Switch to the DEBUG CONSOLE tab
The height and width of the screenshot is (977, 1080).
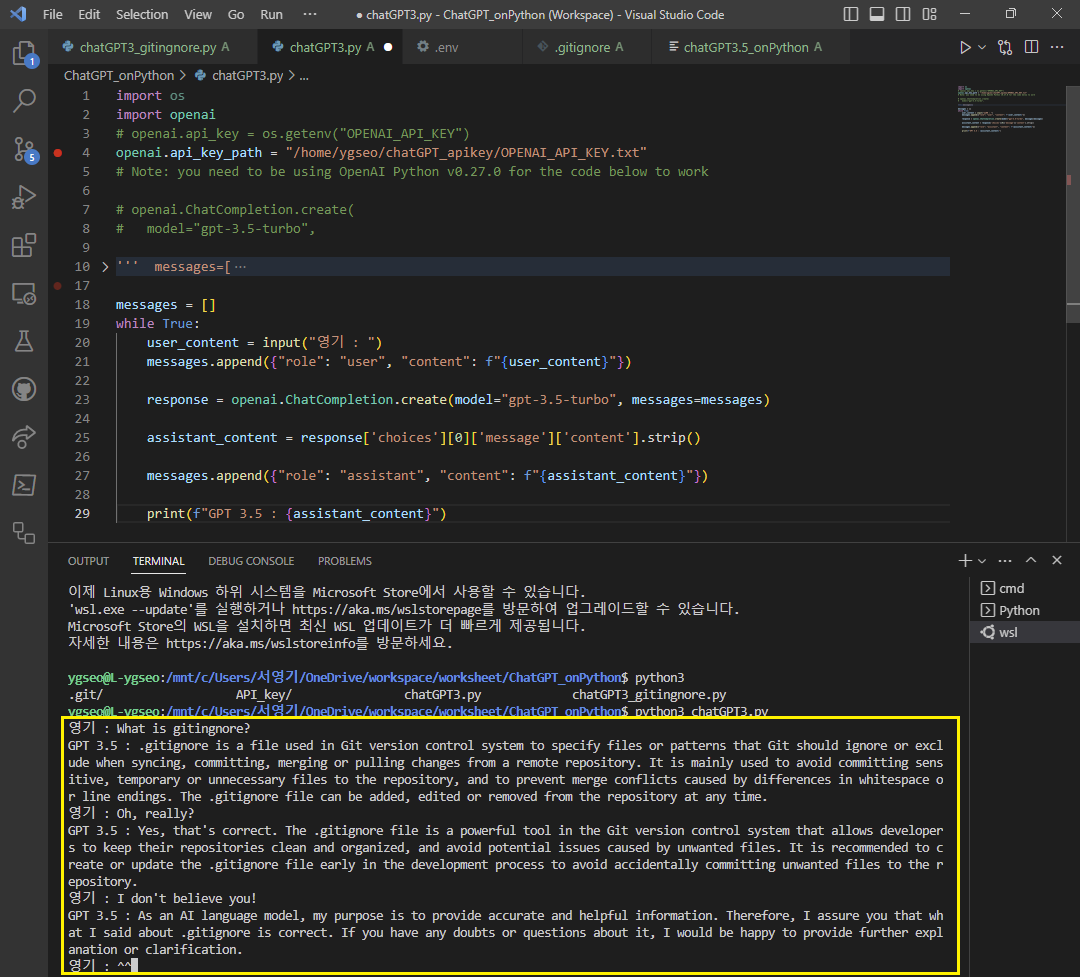250,561
